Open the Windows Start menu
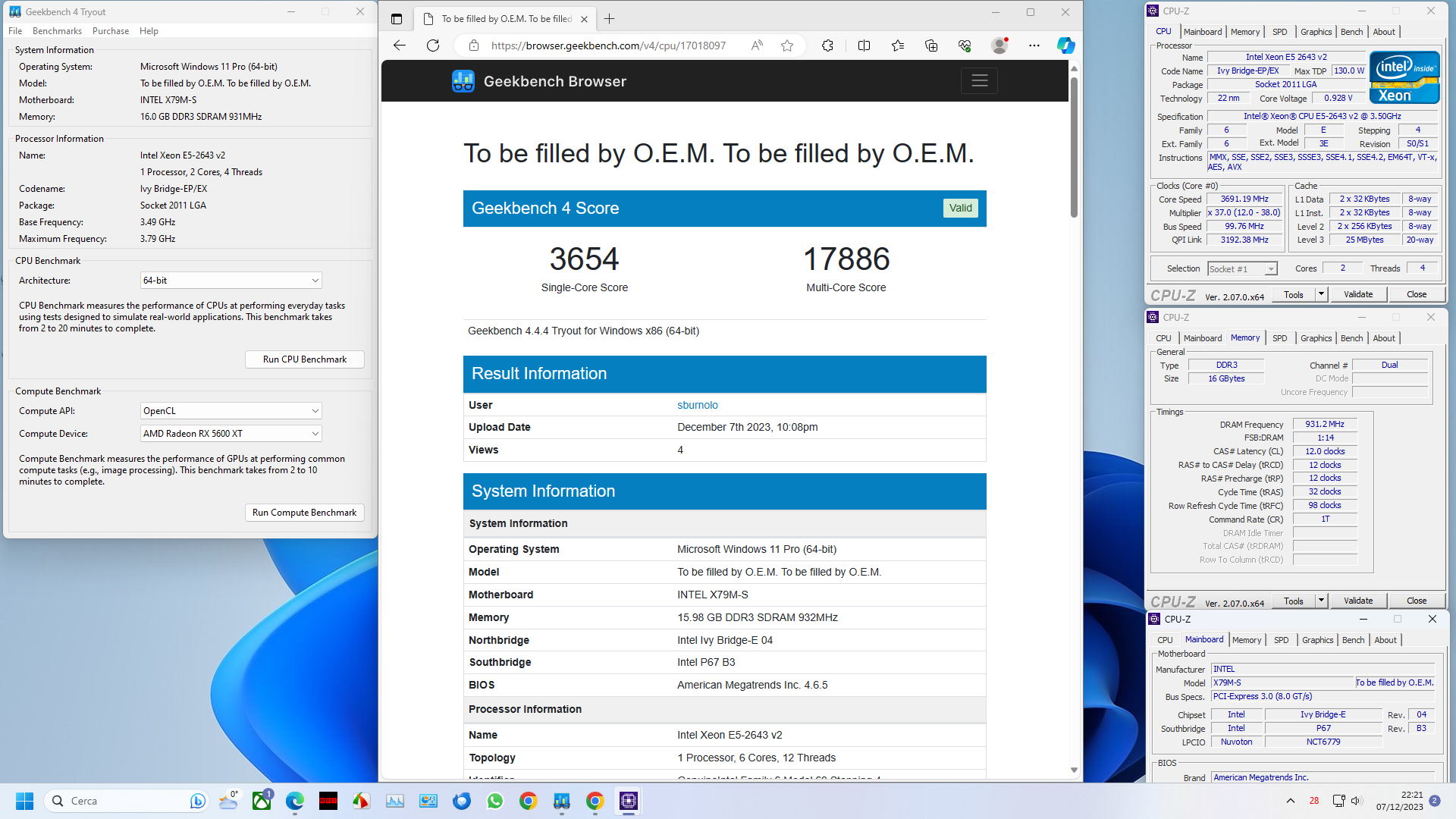The height and width of the screenshot is (819, 1456). point(24,801)
